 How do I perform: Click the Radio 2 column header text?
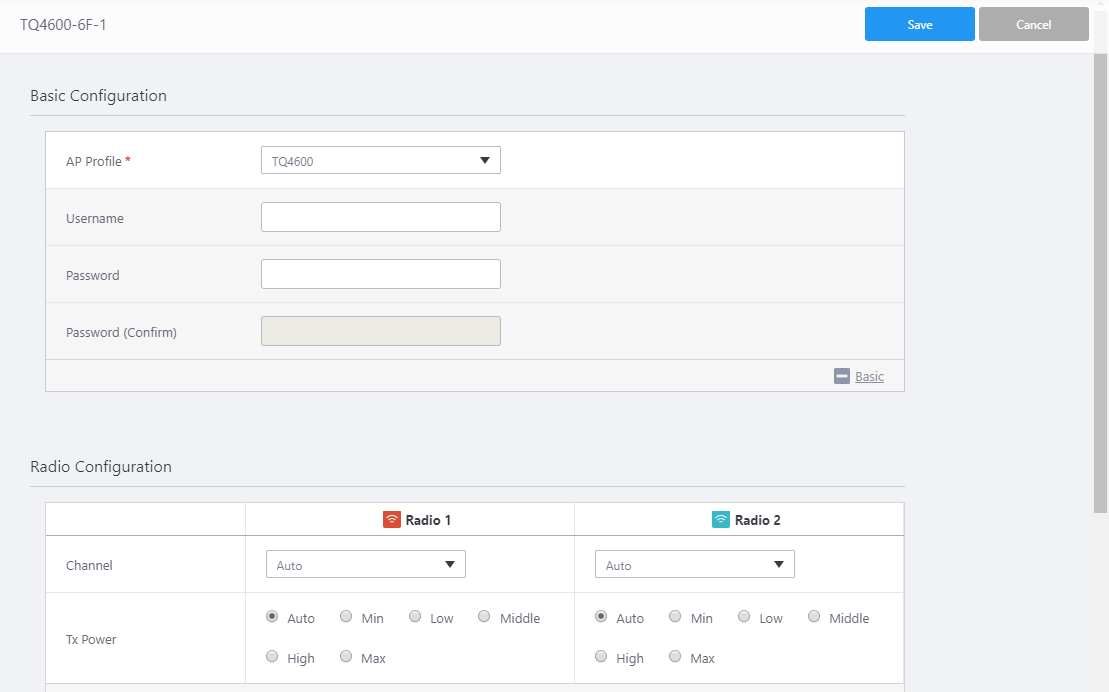pyautogui.click(x=757, y=520)
